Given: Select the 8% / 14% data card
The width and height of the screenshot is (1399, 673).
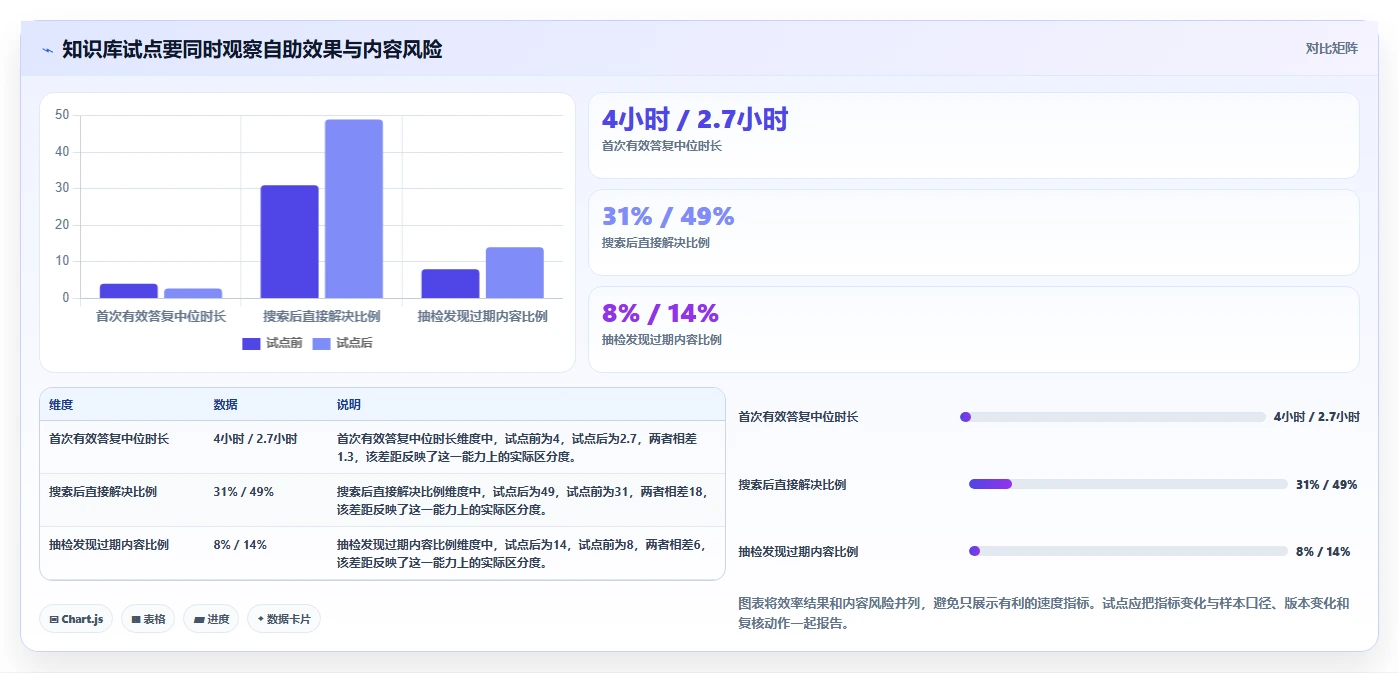Looking at the screenshot, I should (x=974, y=330).
